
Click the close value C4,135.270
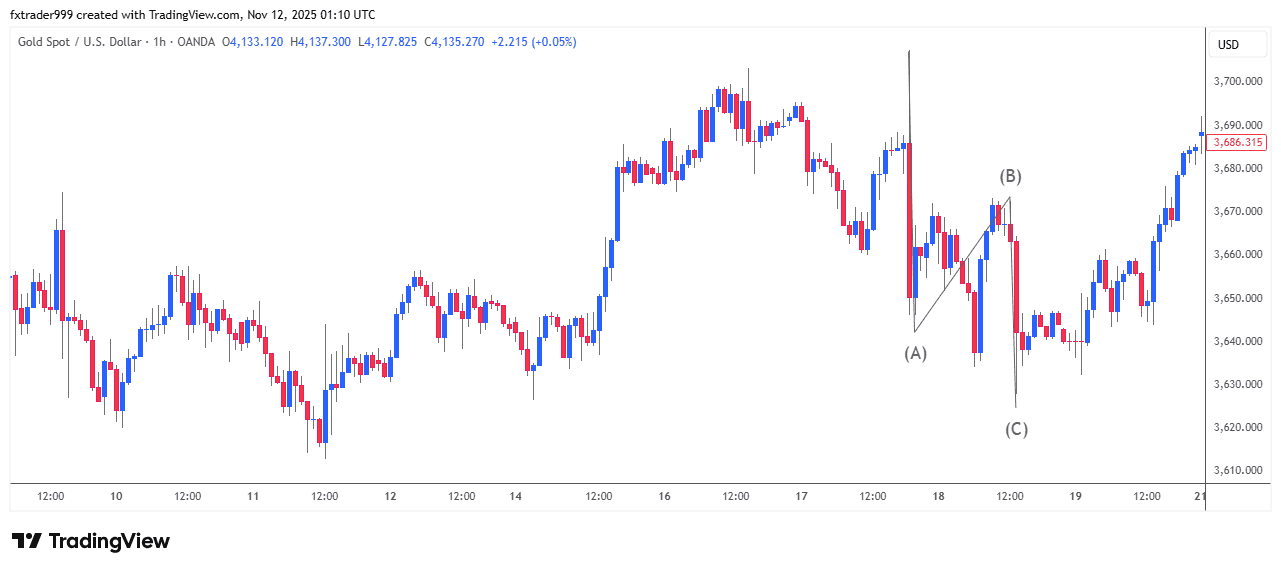point(454,42)
